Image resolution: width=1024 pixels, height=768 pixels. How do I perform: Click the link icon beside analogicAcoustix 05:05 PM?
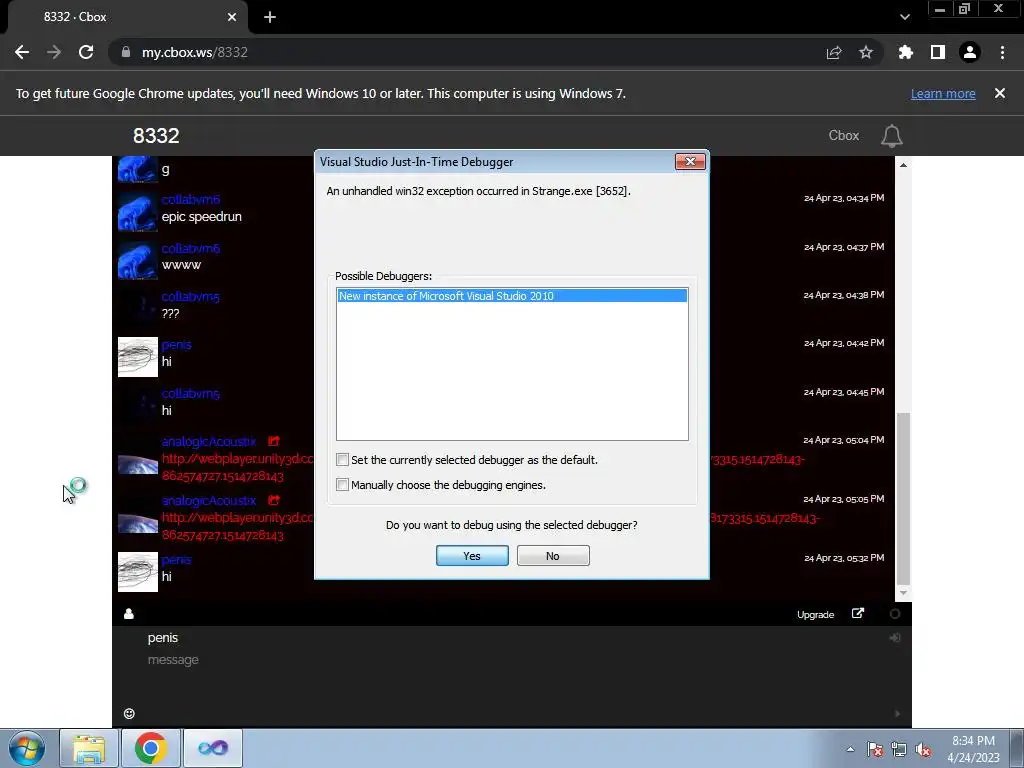click(274, 500)
